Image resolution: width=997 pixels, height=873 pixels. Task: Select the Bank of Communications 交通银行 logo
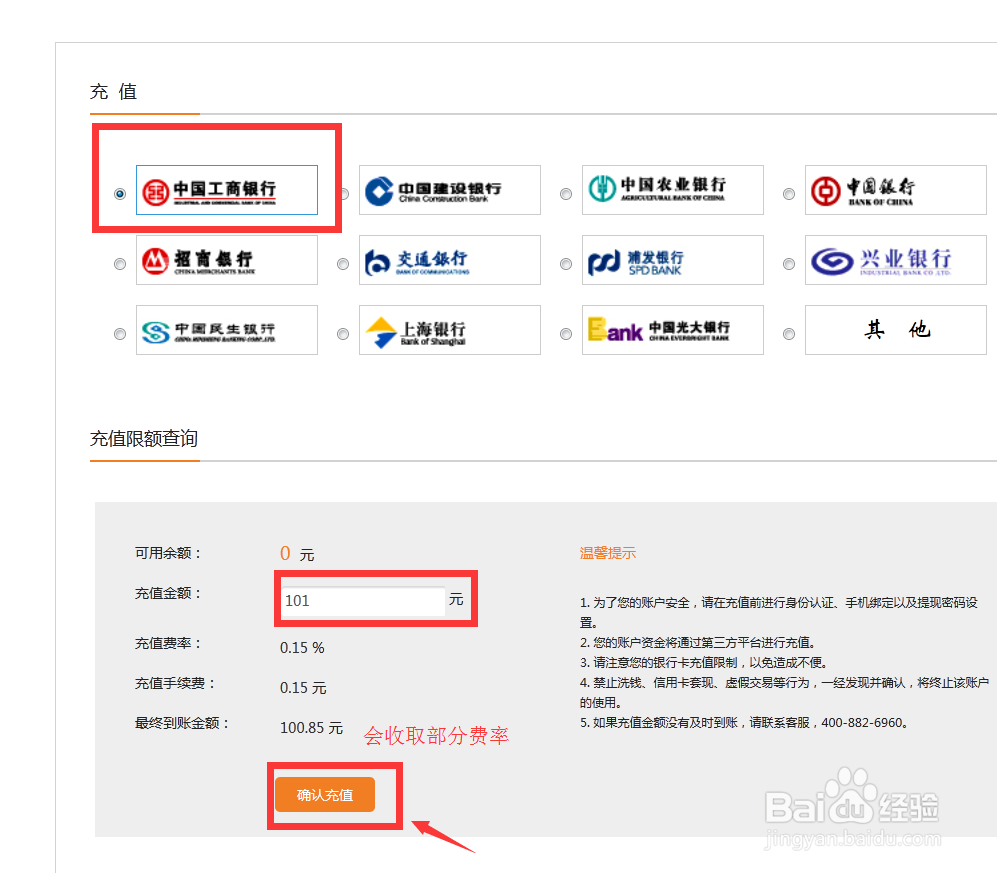450,260
